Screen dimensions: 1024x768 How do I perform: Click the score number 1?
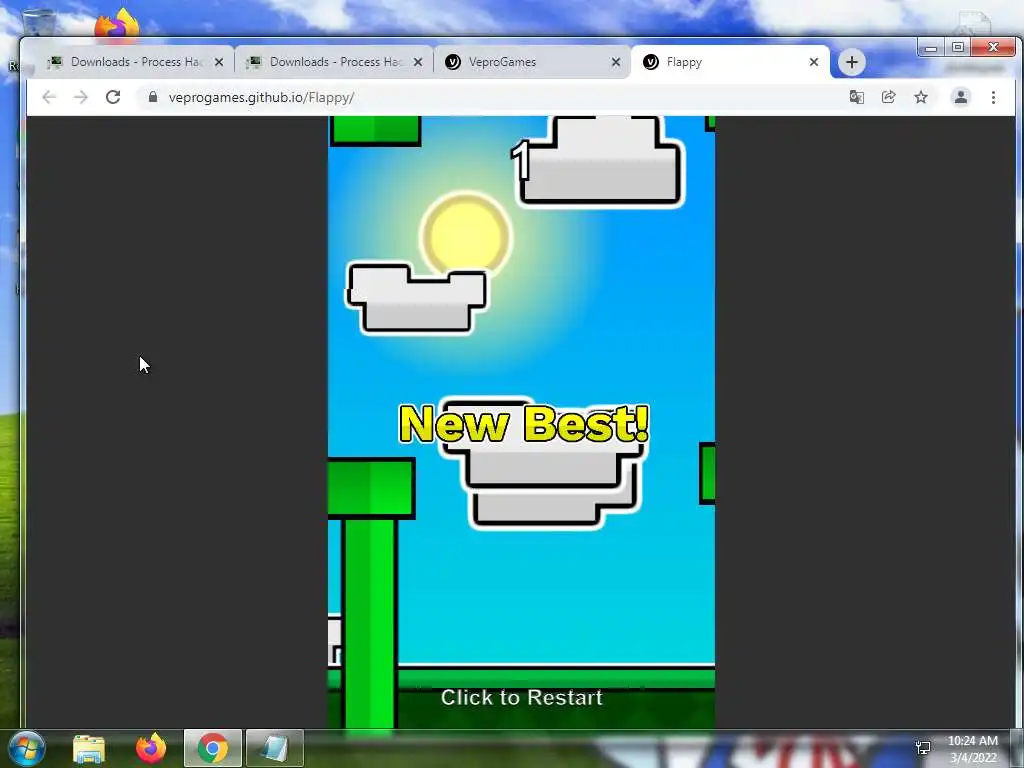point(521,160)
